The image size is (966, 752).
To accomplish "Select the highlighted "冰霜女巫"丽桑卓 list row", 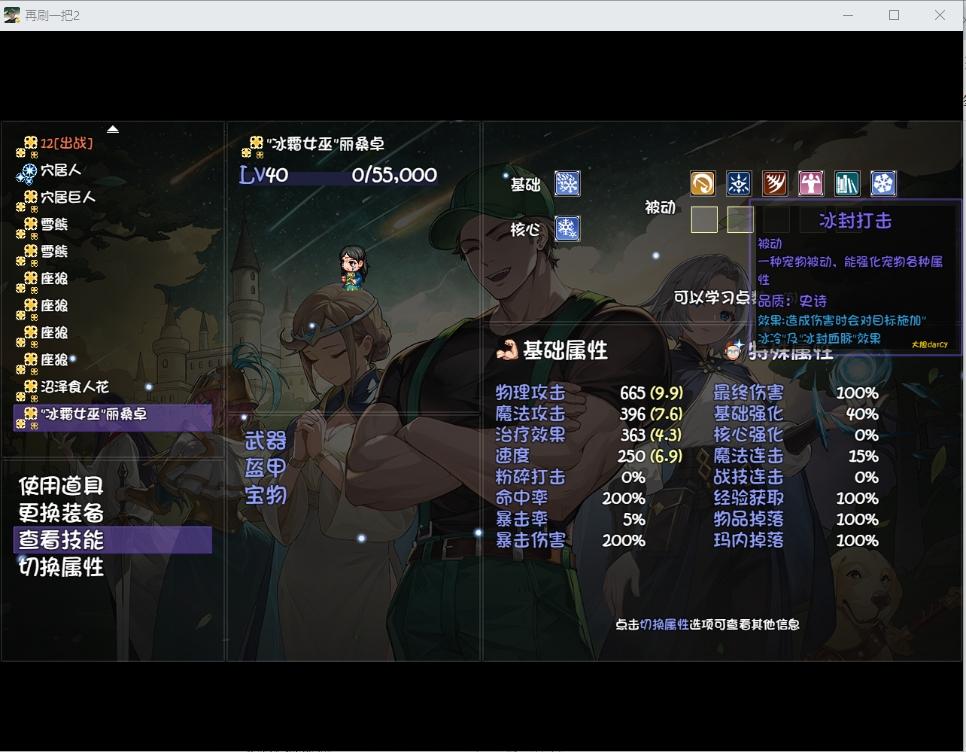I will 113,416.
